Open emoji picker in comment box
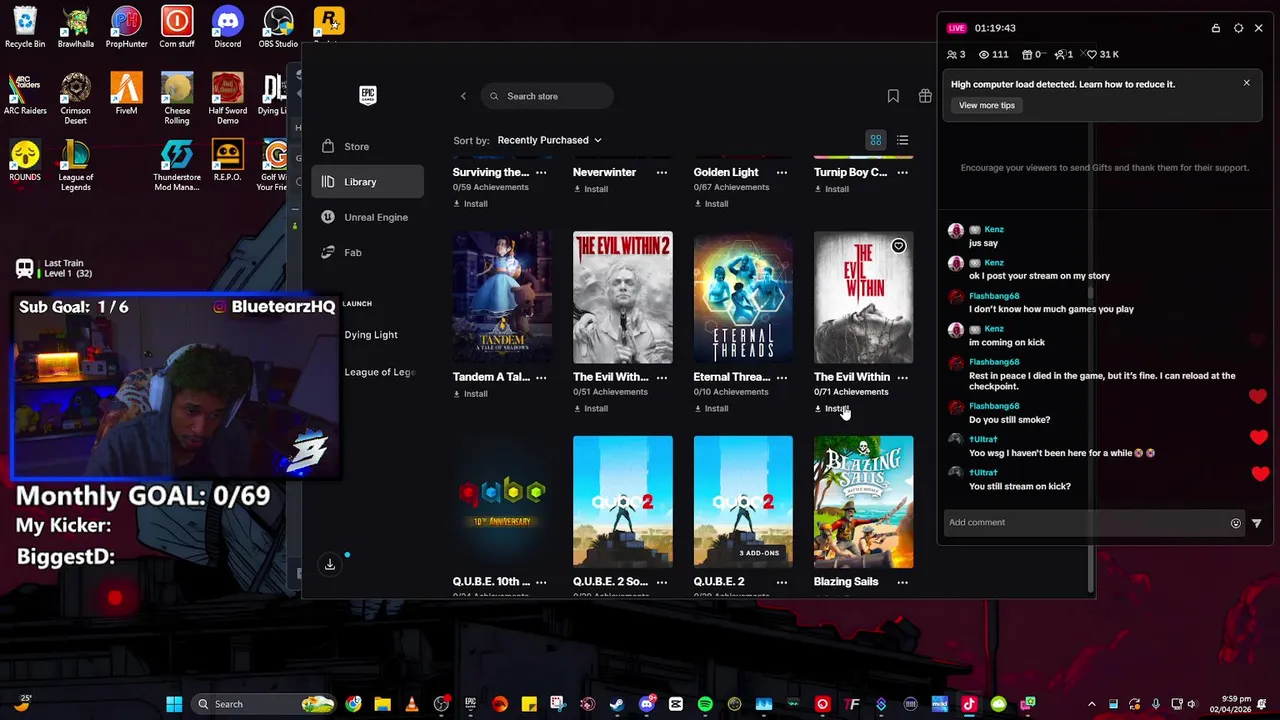1280x720 pixels. point(1235,523)
